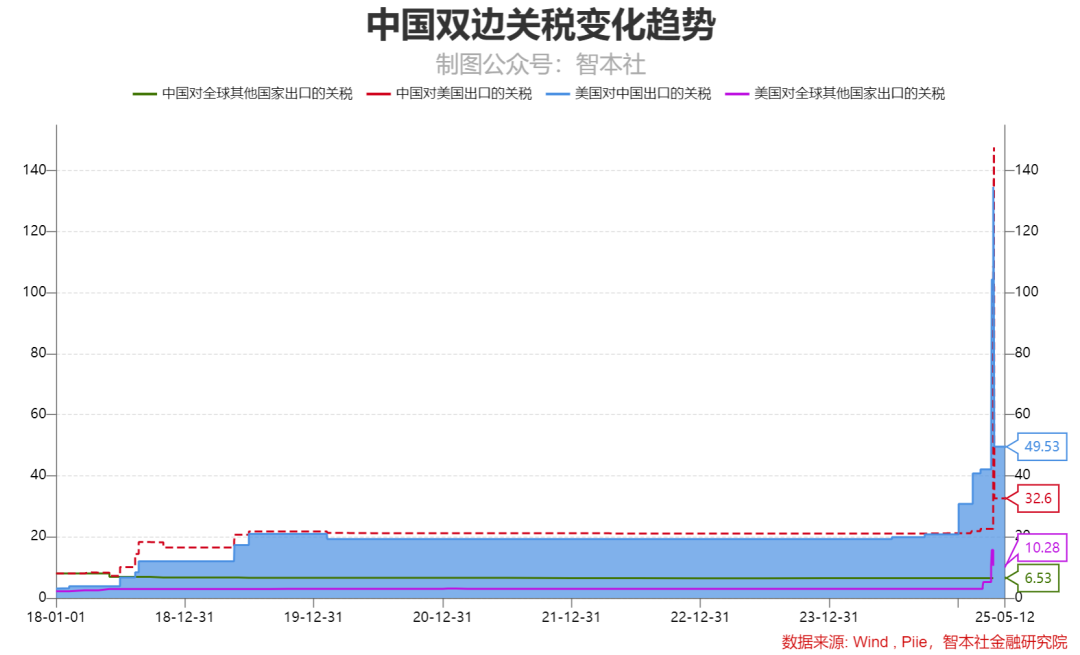Click x-axis date label 18-12-31
The image size is (1080, 655).
185,617
